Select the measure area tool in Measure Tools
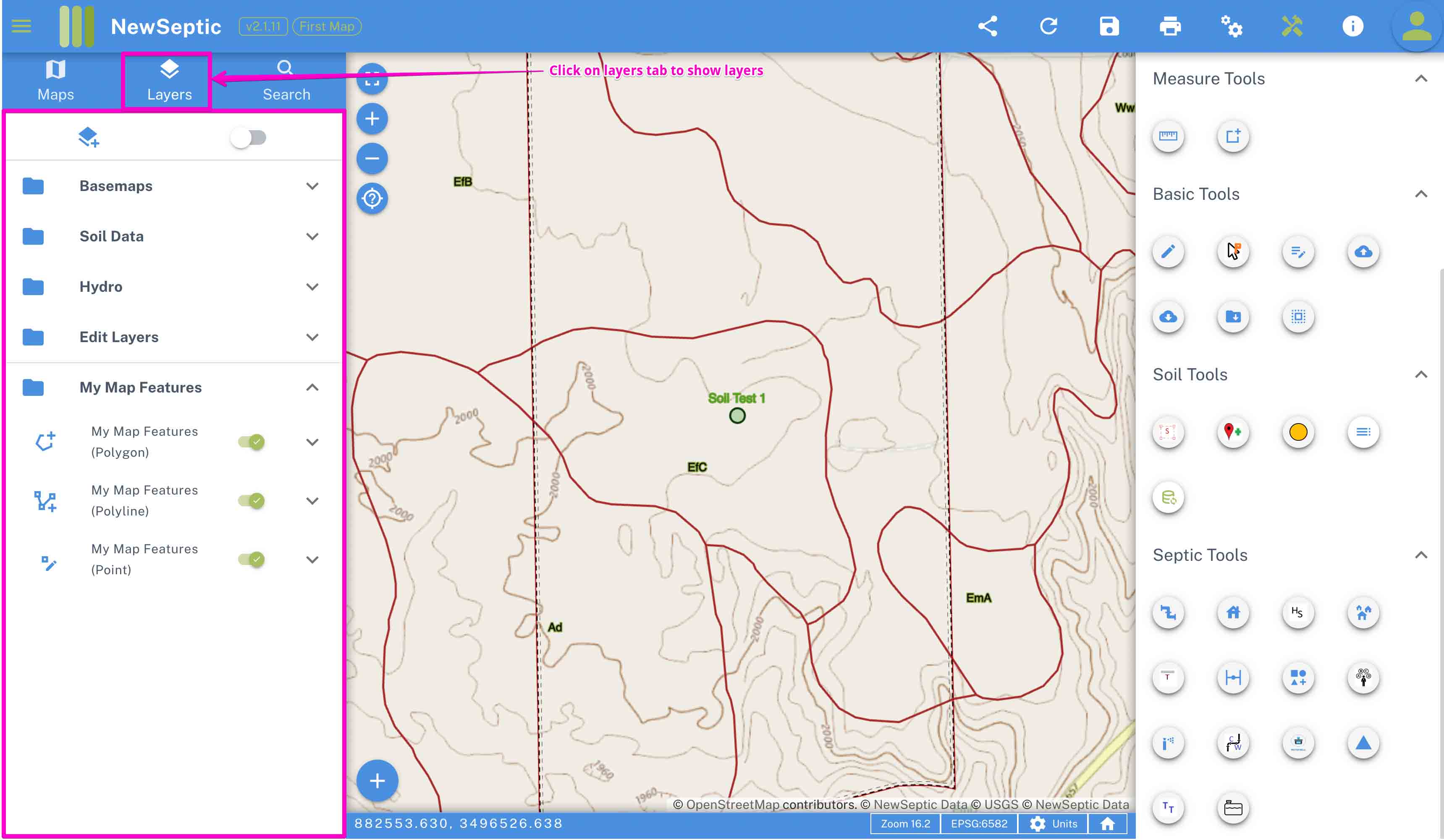The height and width of the screenshot is (840, 1444). [x=1232, y=136]
